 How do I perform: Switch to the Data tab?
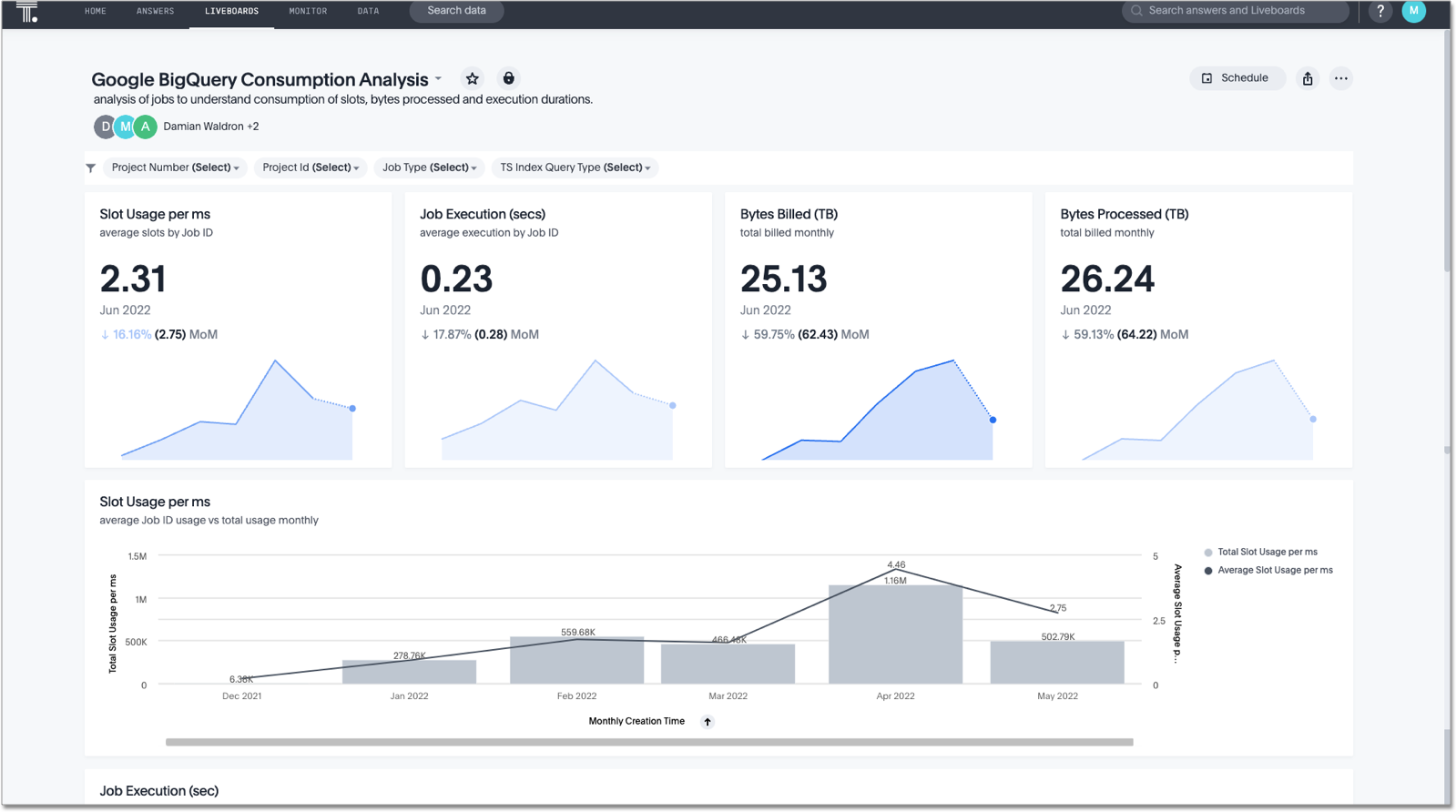pyautogui.click(x=368, y=11)
